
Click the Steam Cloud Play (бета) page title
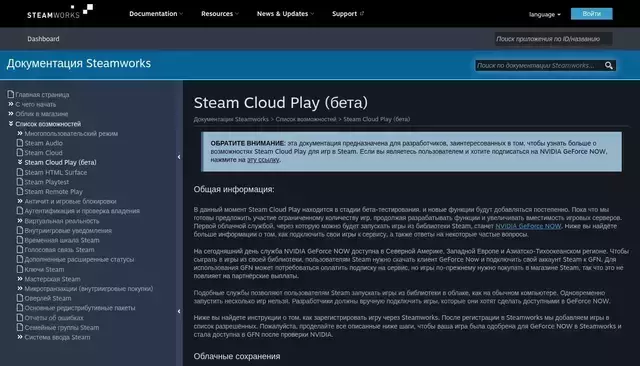(x=281, y=103)
